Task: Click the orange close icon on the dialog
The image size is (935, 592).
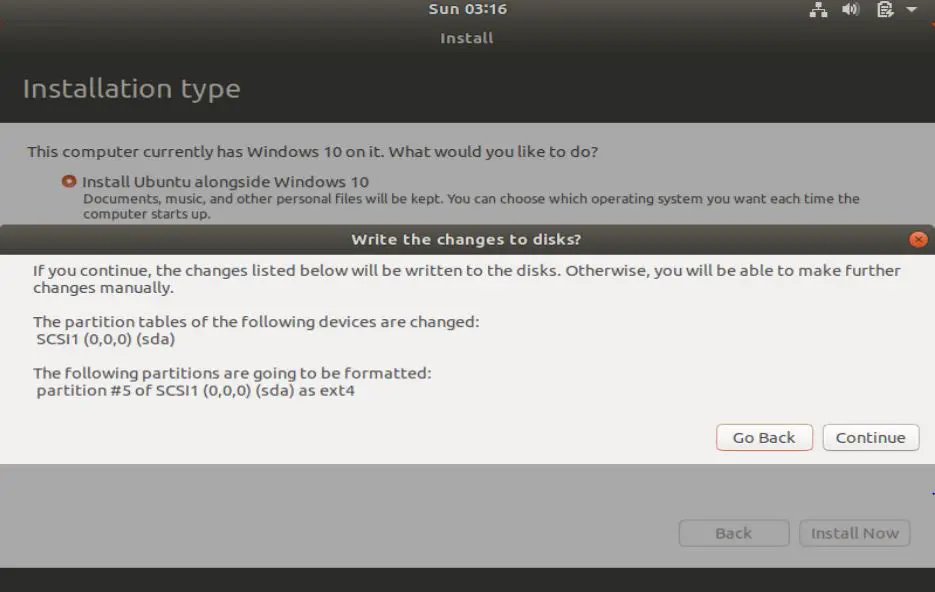Action: click(917, 239)
